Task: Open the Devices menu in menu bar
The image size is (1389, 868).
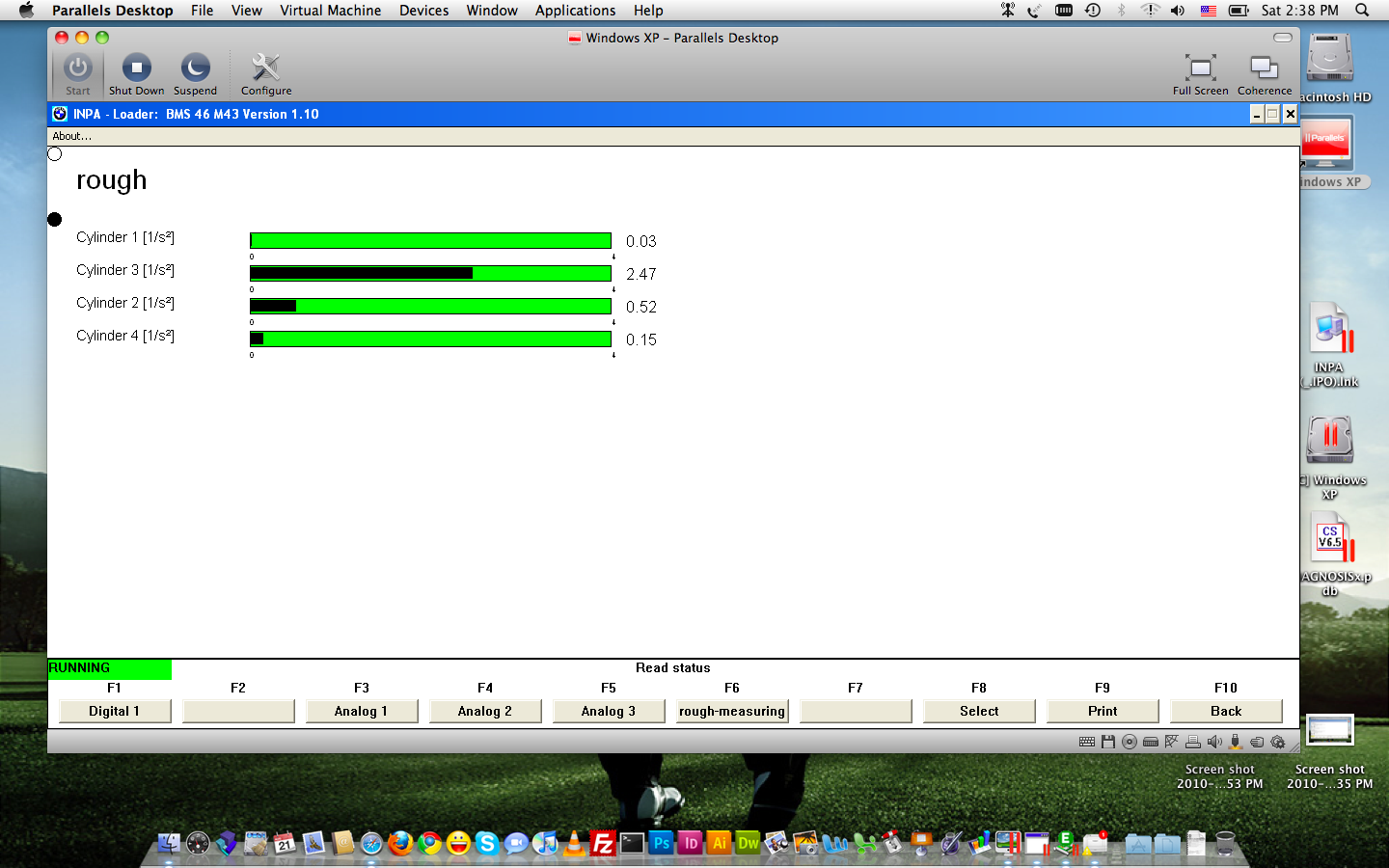Action: coord(423,11)
